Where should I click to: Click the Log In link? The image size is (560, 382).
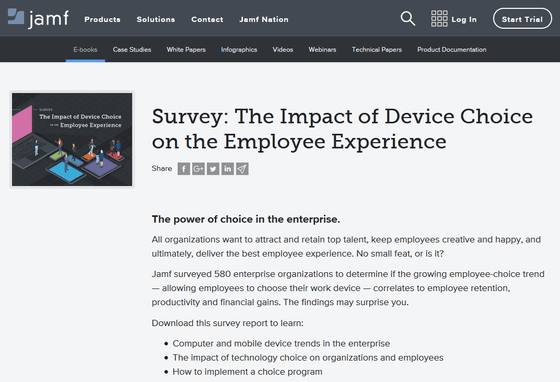[x=464, y=19]
